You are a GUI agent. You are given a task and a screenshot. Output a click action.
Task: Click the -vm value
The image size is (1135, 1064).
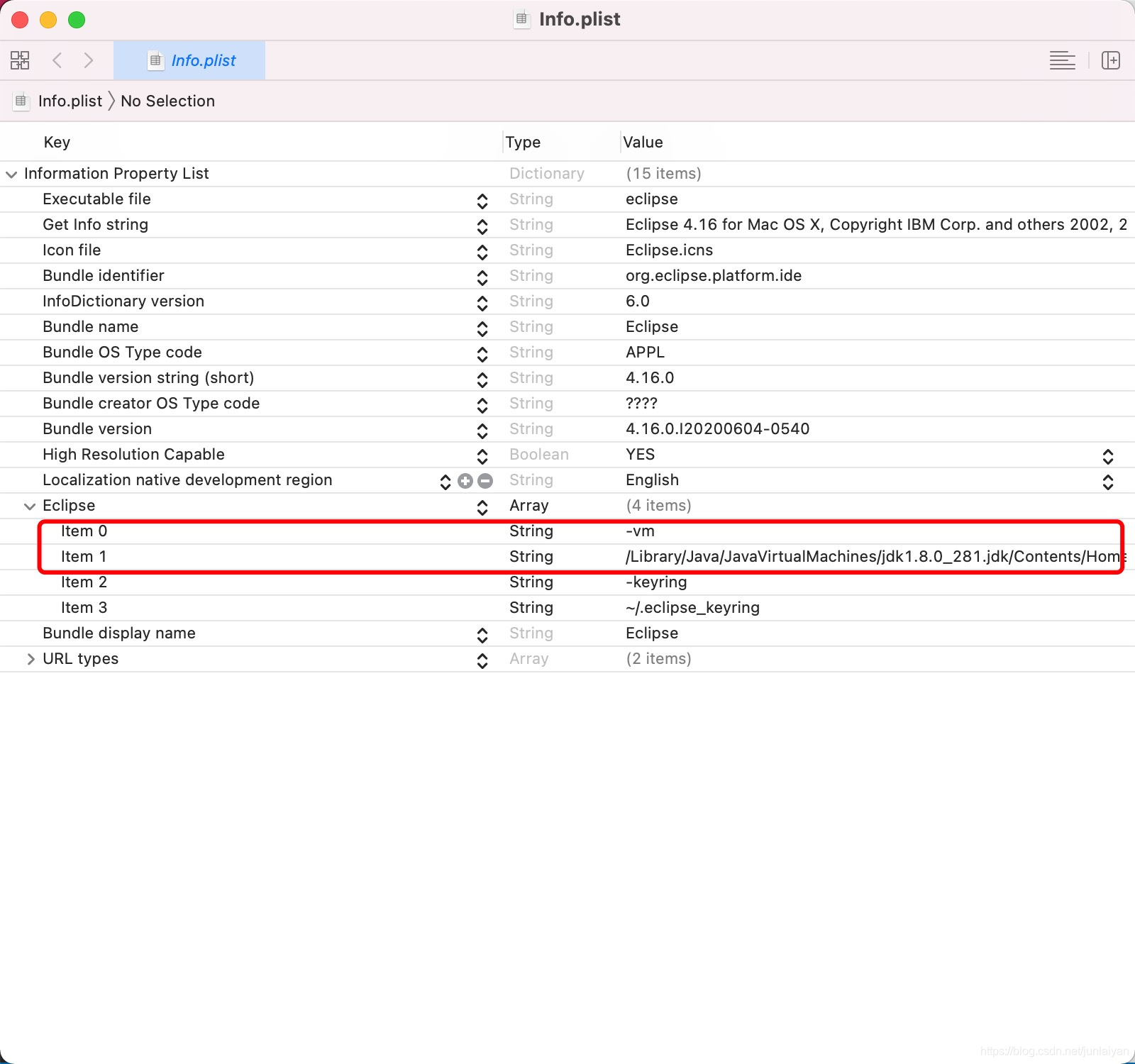coord(640,531)
